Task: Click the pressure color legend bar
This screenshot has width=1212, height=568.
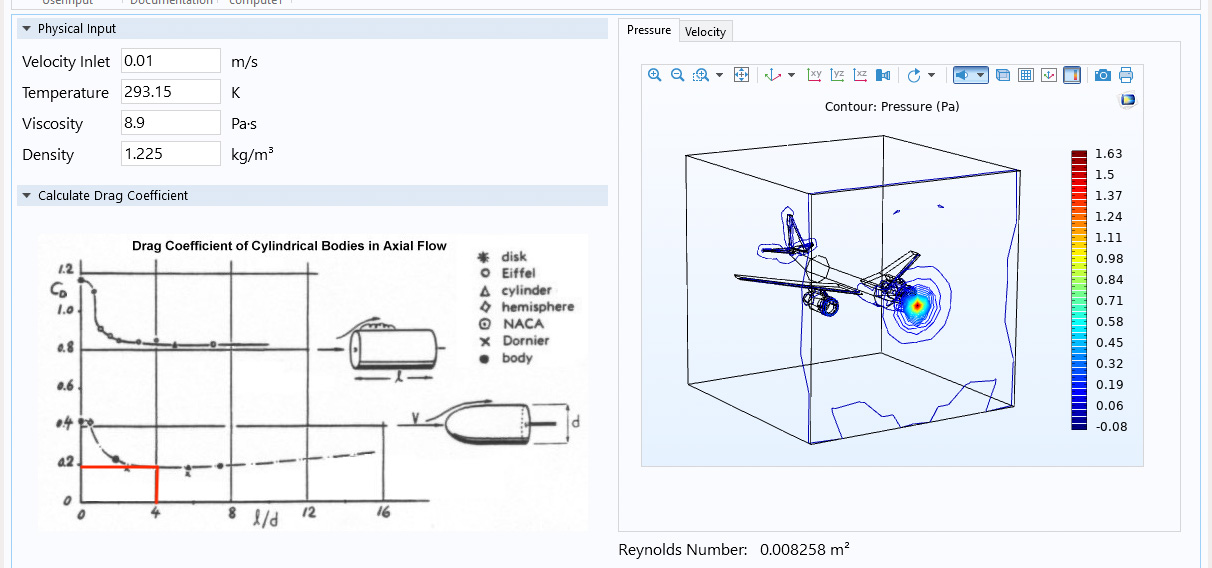Action: tap(1079, 290)
